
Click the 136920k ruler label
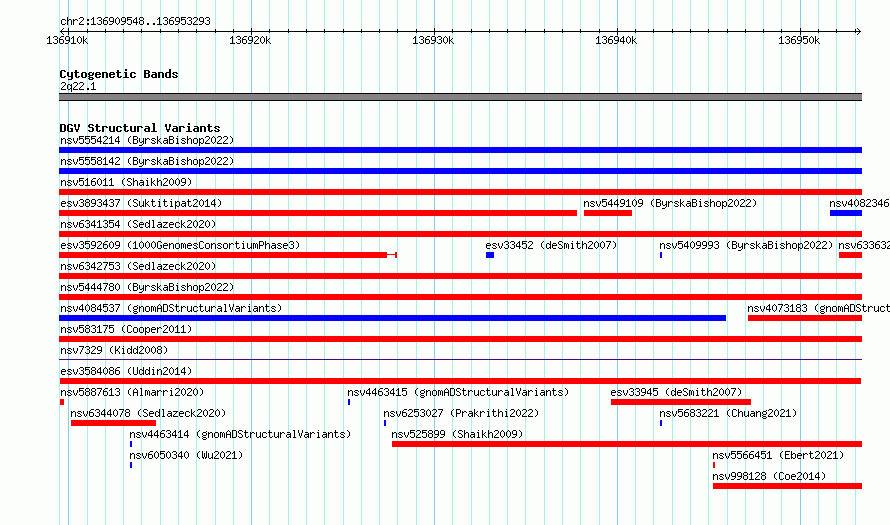tap(250, 40)
